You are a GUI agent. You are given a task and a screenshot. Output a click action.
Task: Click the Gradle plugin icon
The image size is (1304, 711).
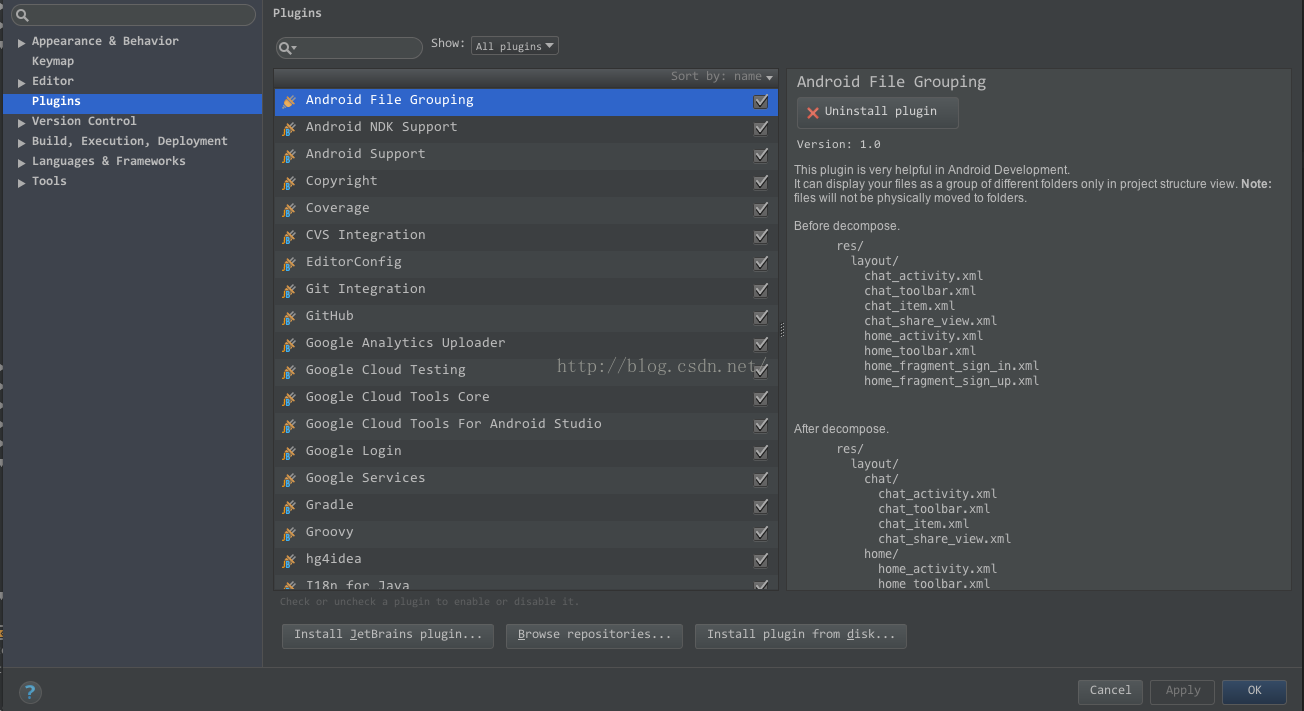[x=289, y=506]
